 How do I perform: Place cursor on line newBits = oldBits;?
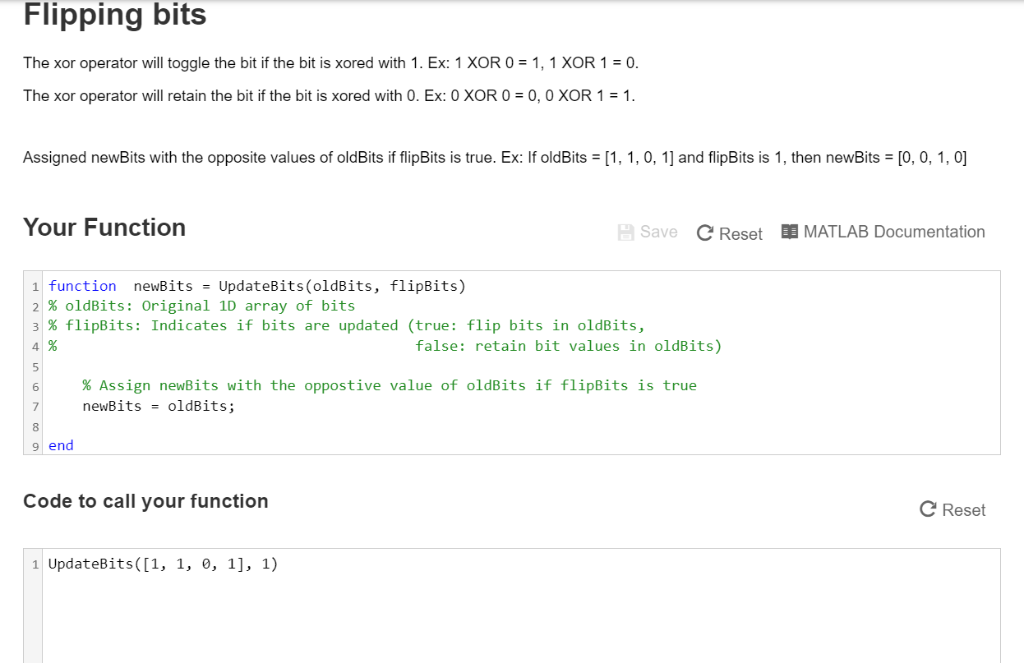pos(159,406)
